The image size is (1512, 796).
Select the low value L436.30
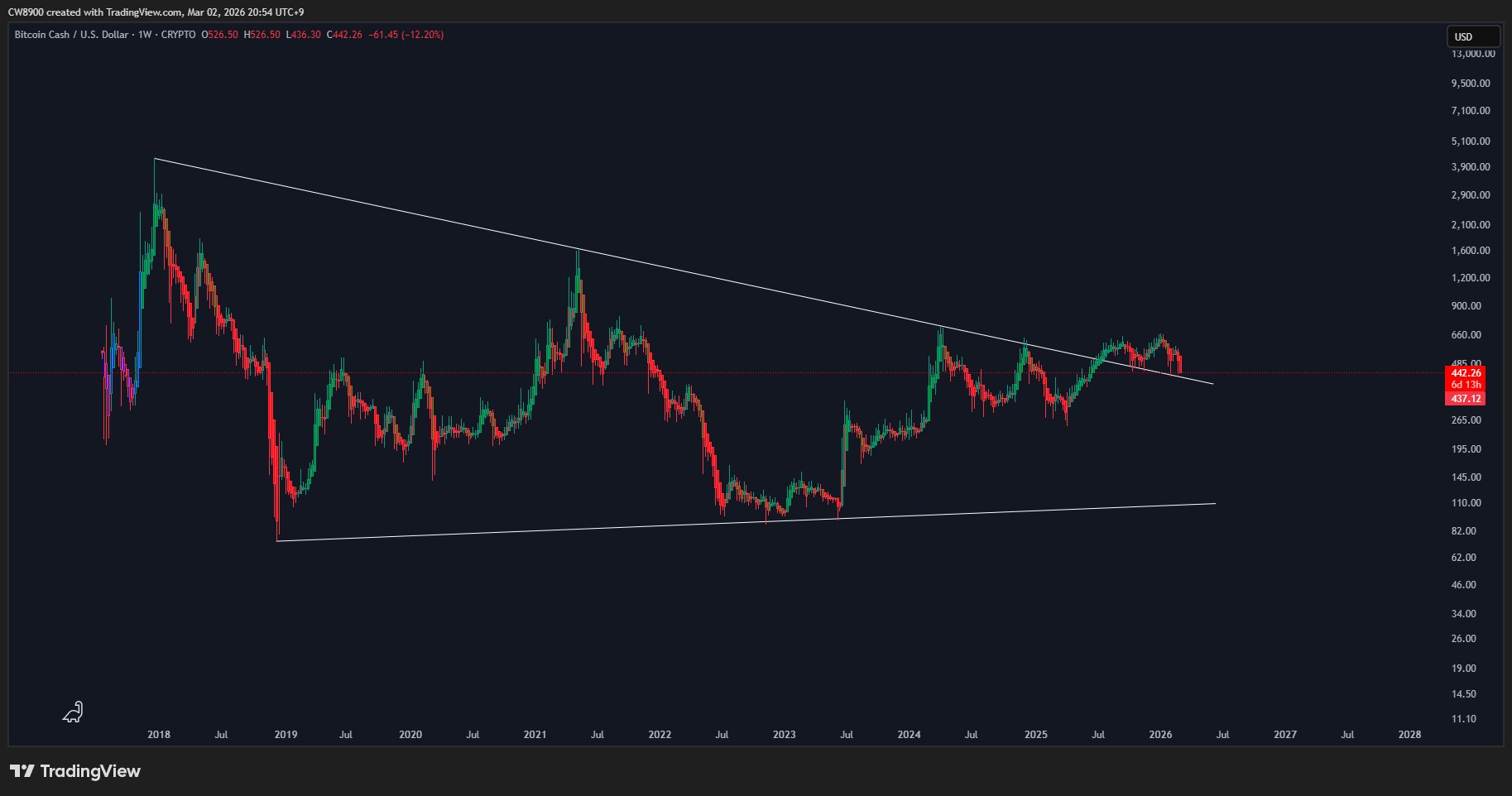point(304,35)
